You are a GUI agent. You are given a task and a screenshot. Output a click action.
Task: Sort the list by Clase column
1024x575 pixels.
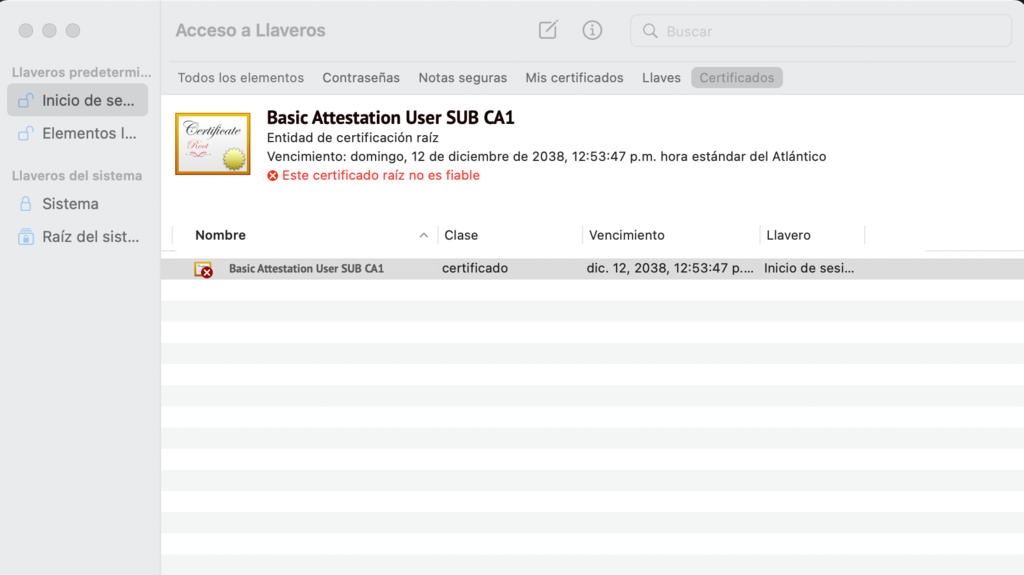tap(461, 236)
